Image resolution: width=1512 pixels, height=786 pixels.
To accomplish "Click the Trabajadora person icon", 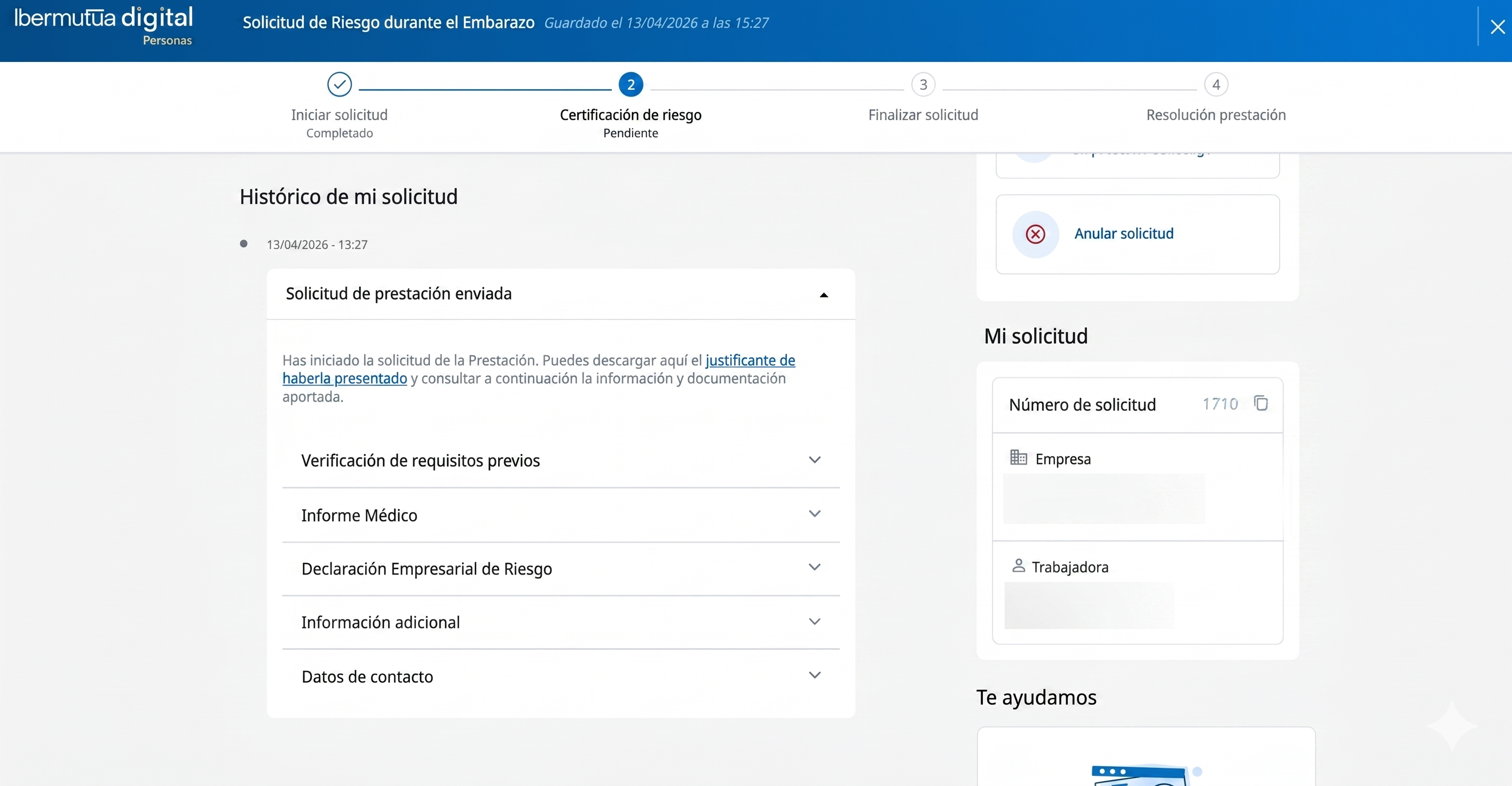I will pyautogui.click(x=1018, y=566).
